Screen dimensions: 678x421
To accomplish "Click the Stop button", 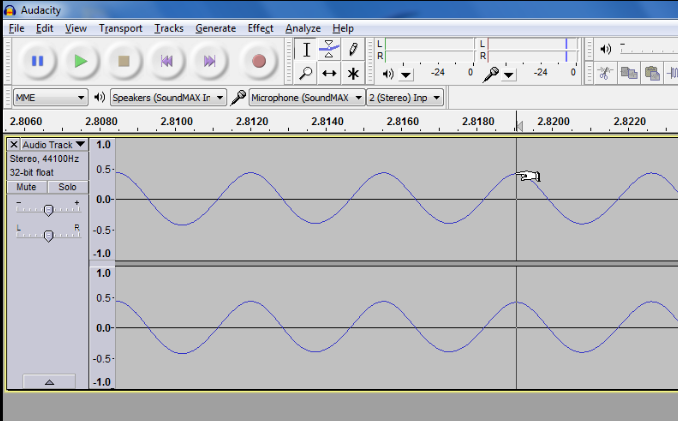I will pyautogui.click(x=124, y=61).
